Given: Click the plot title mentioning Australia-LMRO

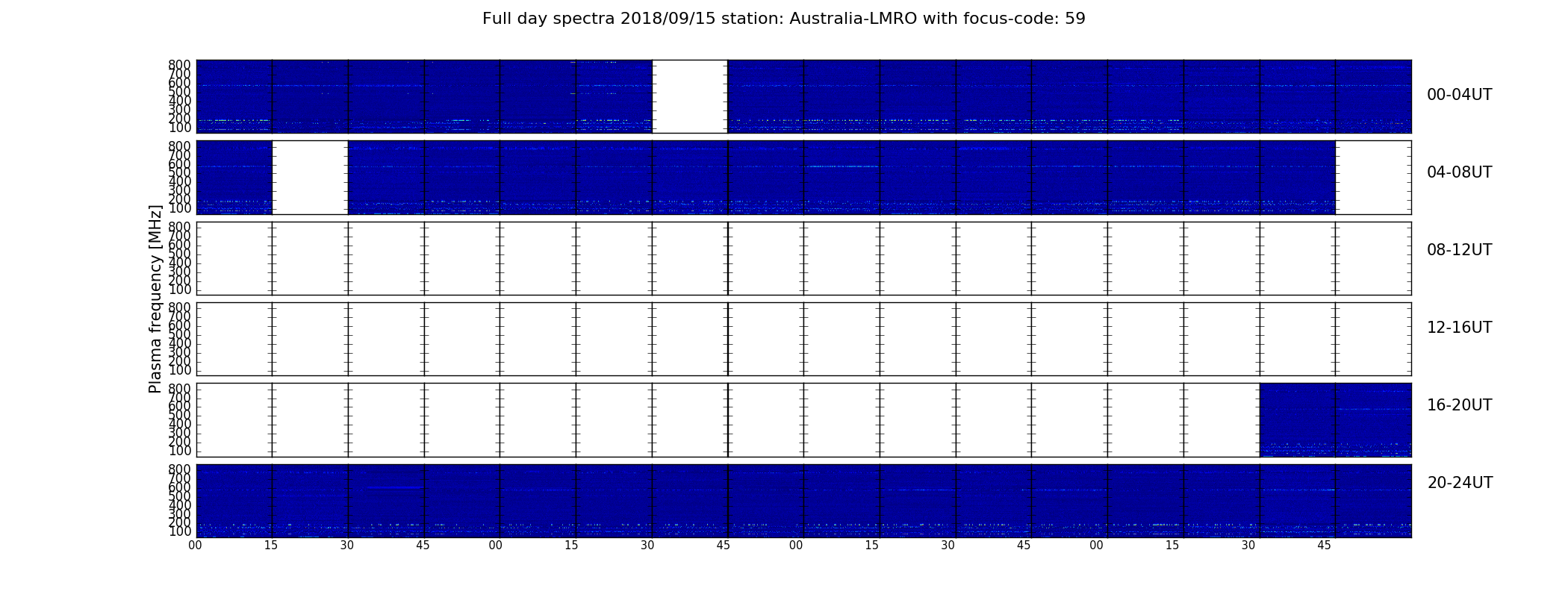Looking at the screenshot, I should (x=783, y=19).
